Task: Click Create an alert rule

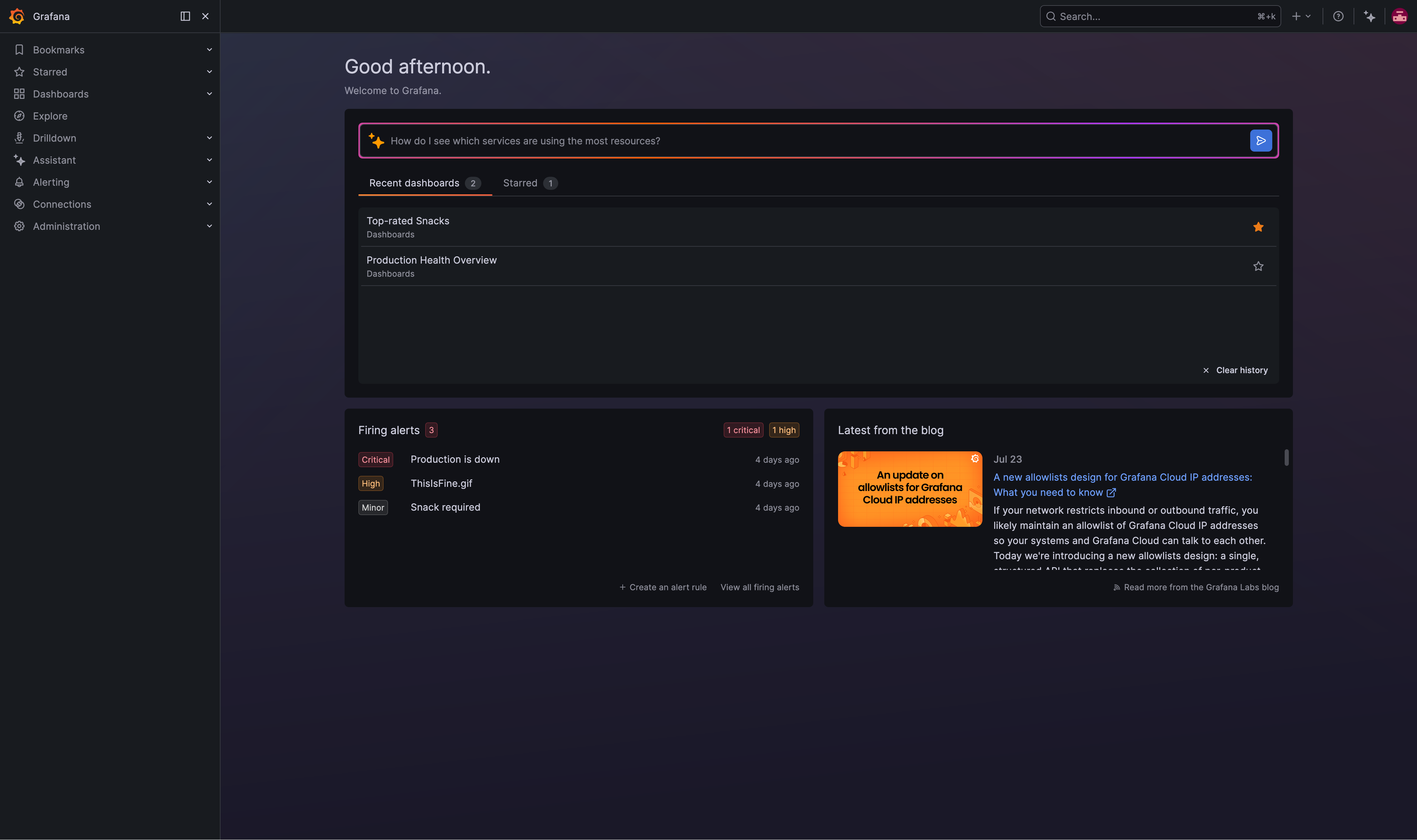Action: coord(663,587)
